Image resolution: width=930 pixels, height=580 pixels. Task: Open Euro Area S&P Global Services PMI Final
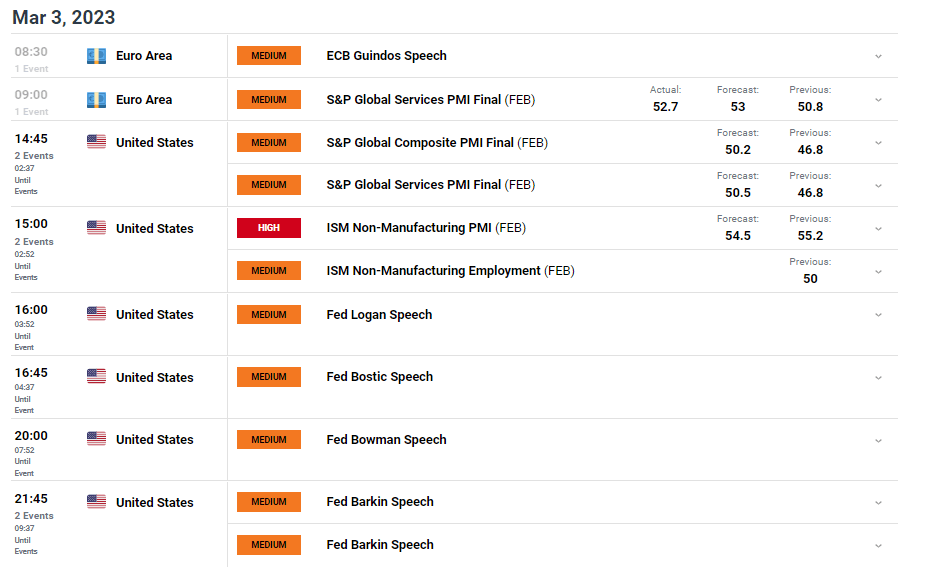point(431,100)
